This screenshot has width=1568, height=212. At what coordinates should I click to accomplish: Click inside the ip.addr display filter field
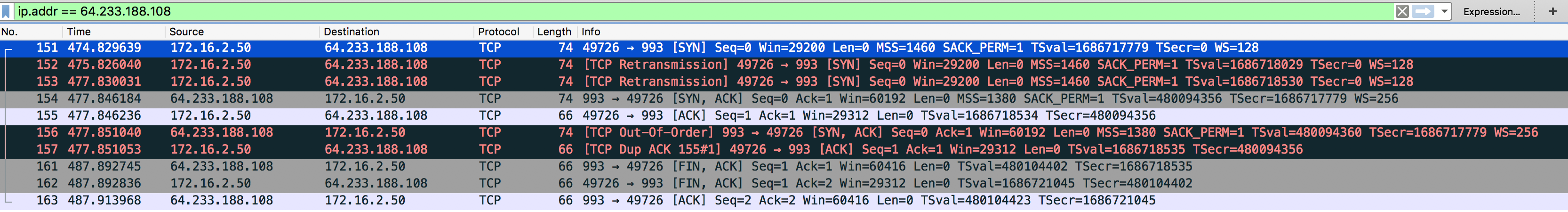700,11
